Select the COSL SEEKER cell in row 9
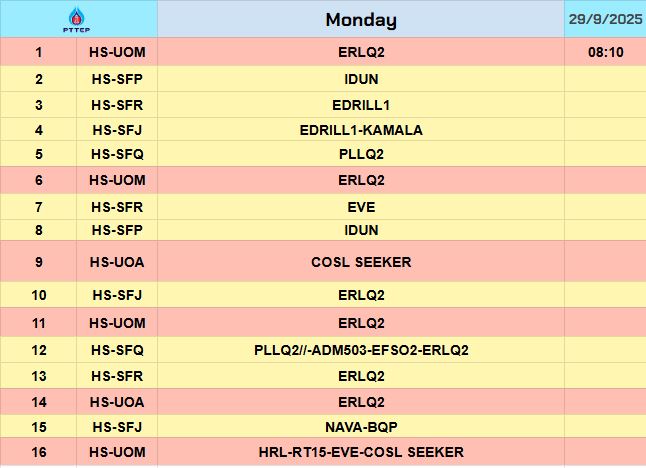The height and width of the screenshot is (468, 646). tap(361, 262)
